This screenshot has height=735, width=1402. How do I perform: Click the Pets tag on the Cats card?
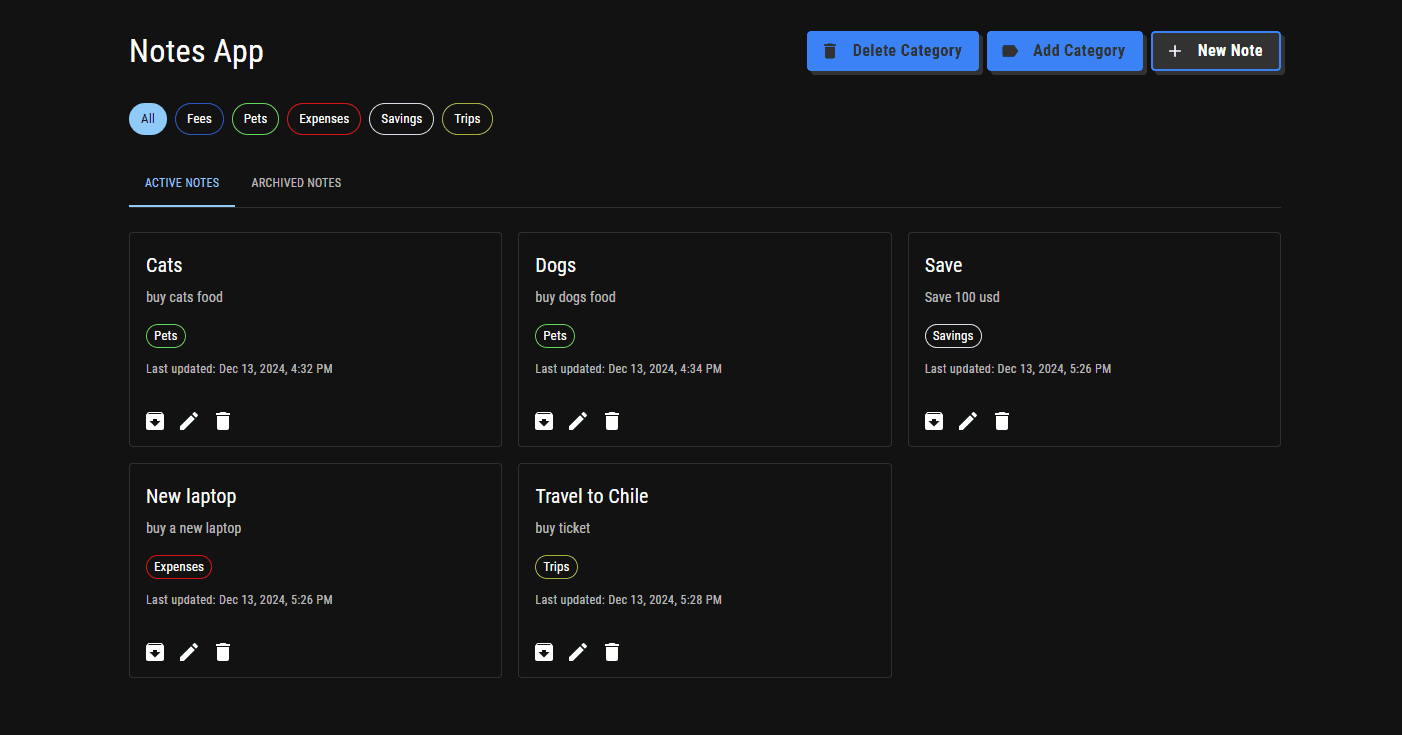165,335
